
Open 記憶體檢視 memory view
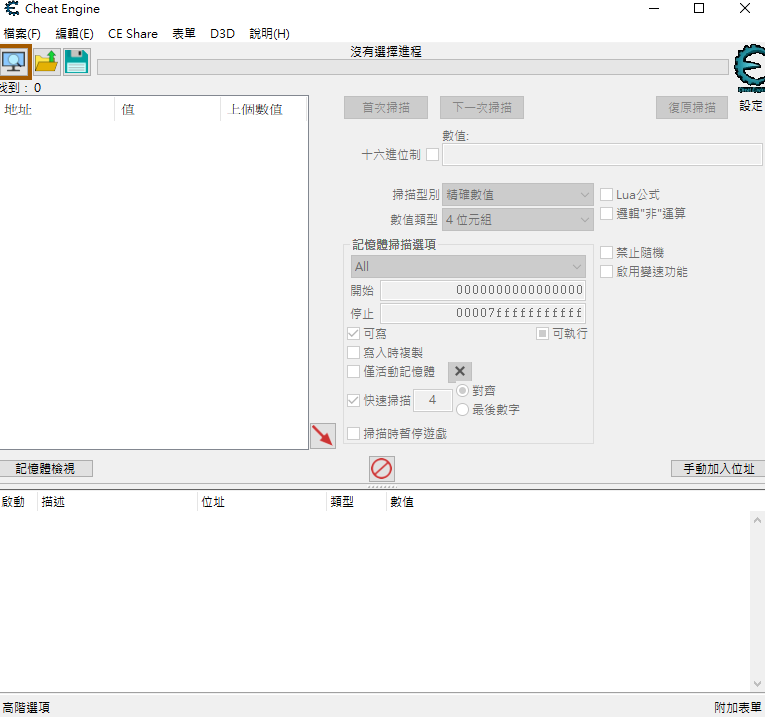46,469
